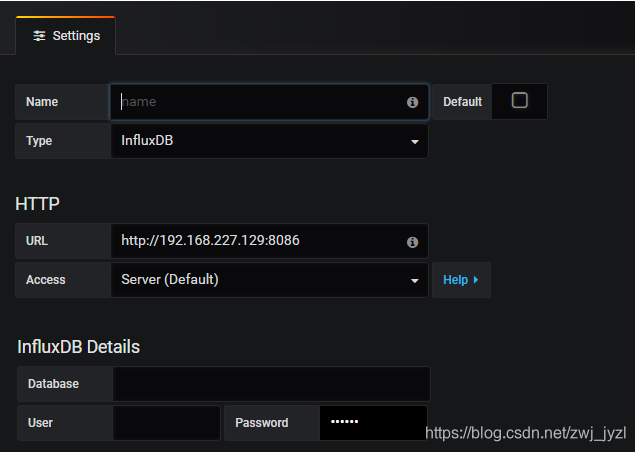636x452 pixels.
Task: Click the Password label
Action: point(262,423)
